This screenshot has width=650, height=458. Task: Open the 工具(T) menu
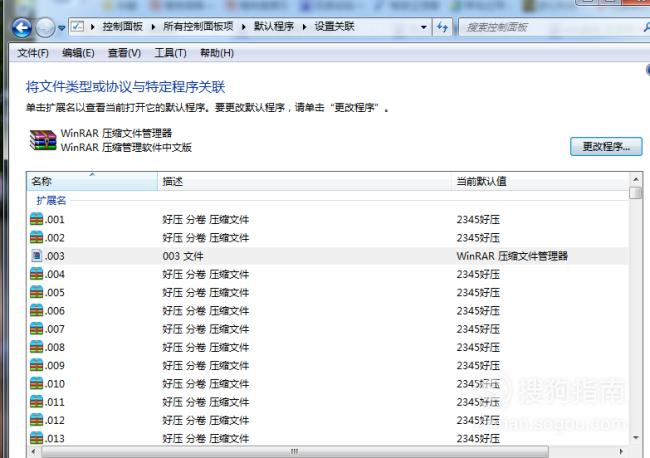click(x=170, y=53)
